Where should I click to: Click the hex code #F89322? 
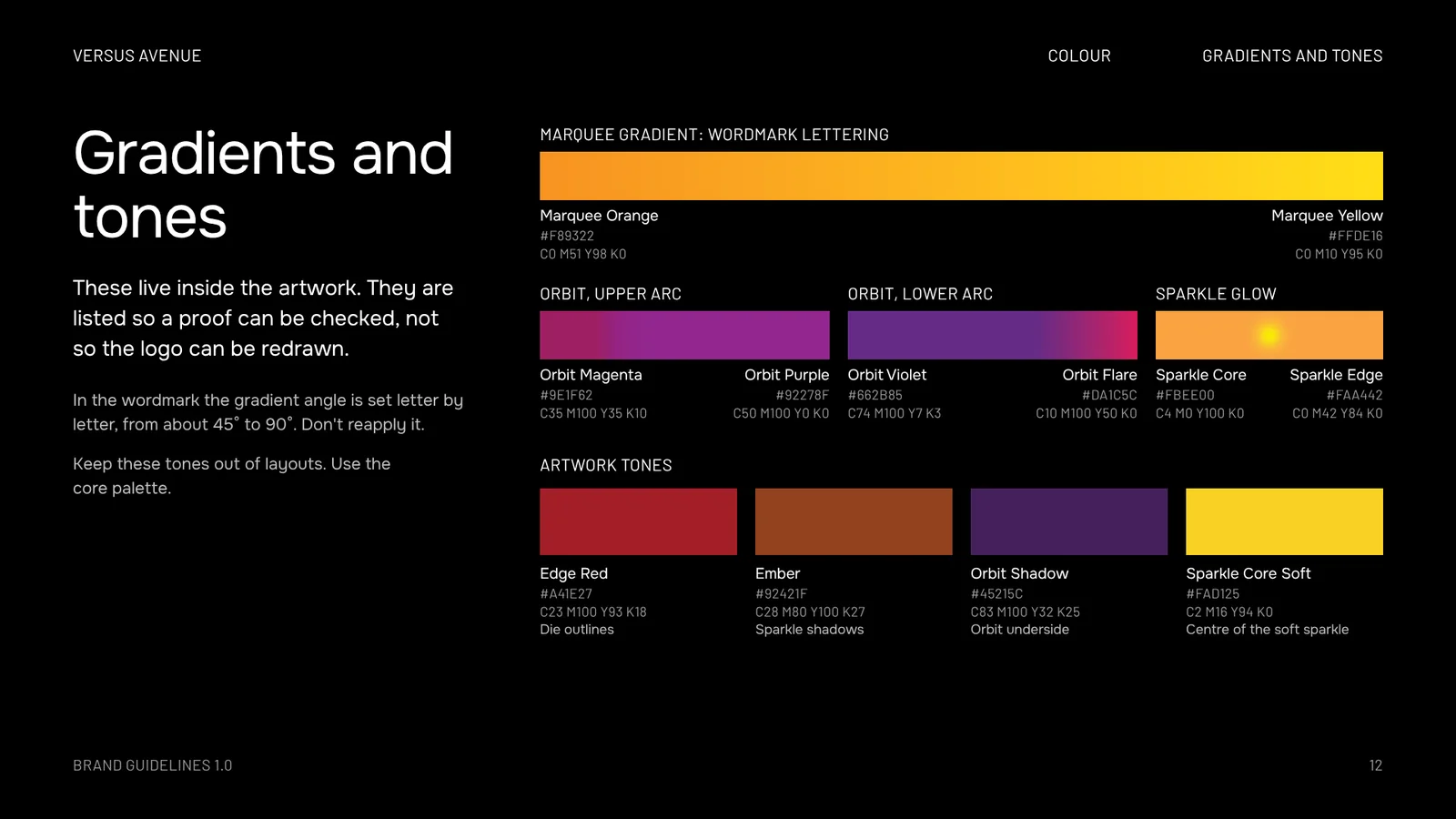tap(567, 236)
